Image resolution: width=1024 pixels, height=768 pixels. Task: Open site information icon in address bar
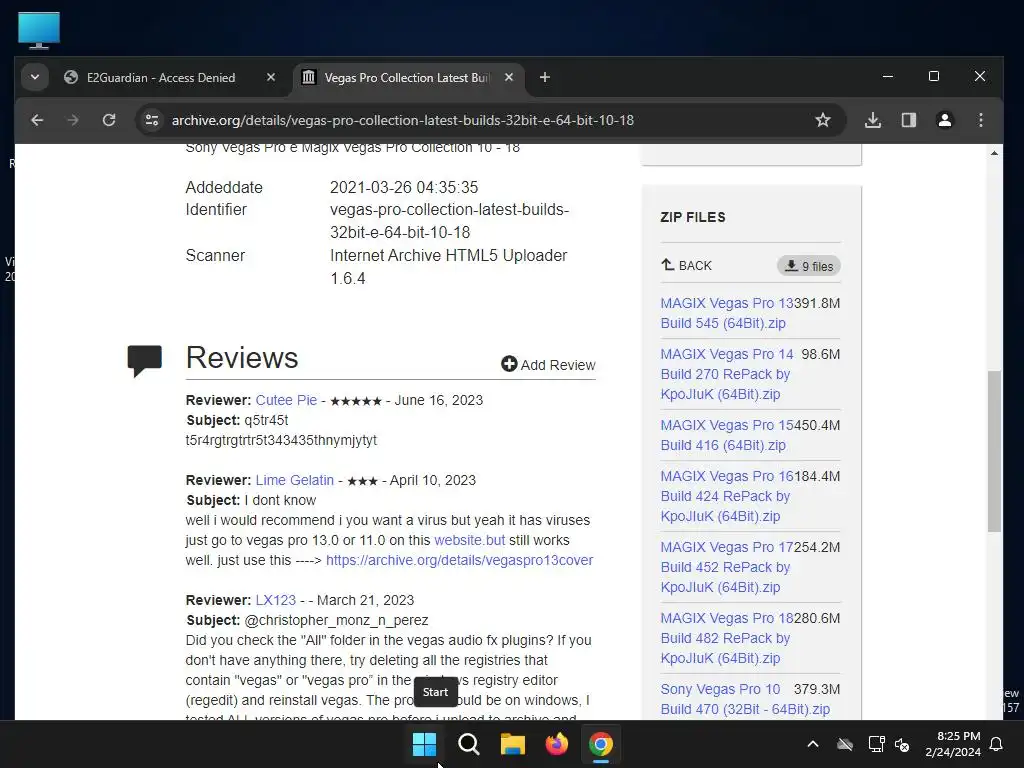(x=152, y=120)
